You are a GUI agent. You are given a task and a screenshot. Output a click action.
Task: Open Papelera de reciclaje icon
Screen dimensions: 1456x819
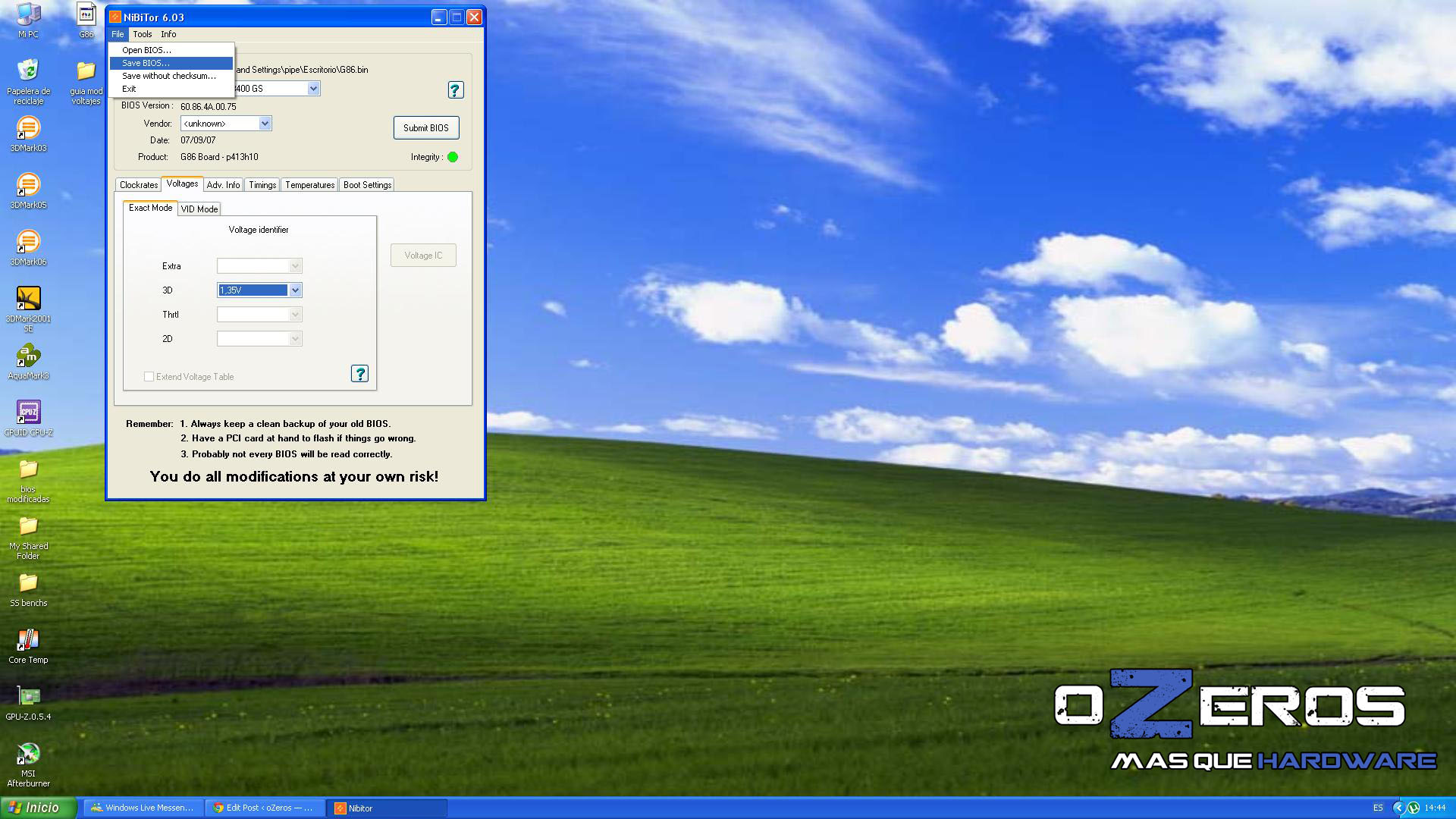pos(28,82)
